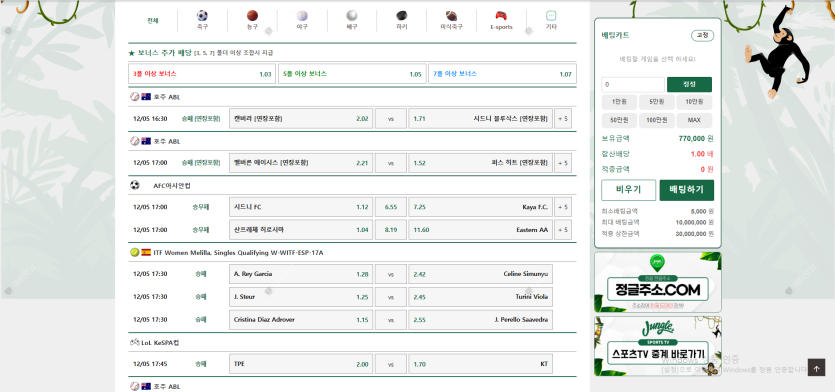Pick the home team at odds 2.02
Image resolution: width=835 pixels, height=392 pixels.
click(x=301, y=119)
